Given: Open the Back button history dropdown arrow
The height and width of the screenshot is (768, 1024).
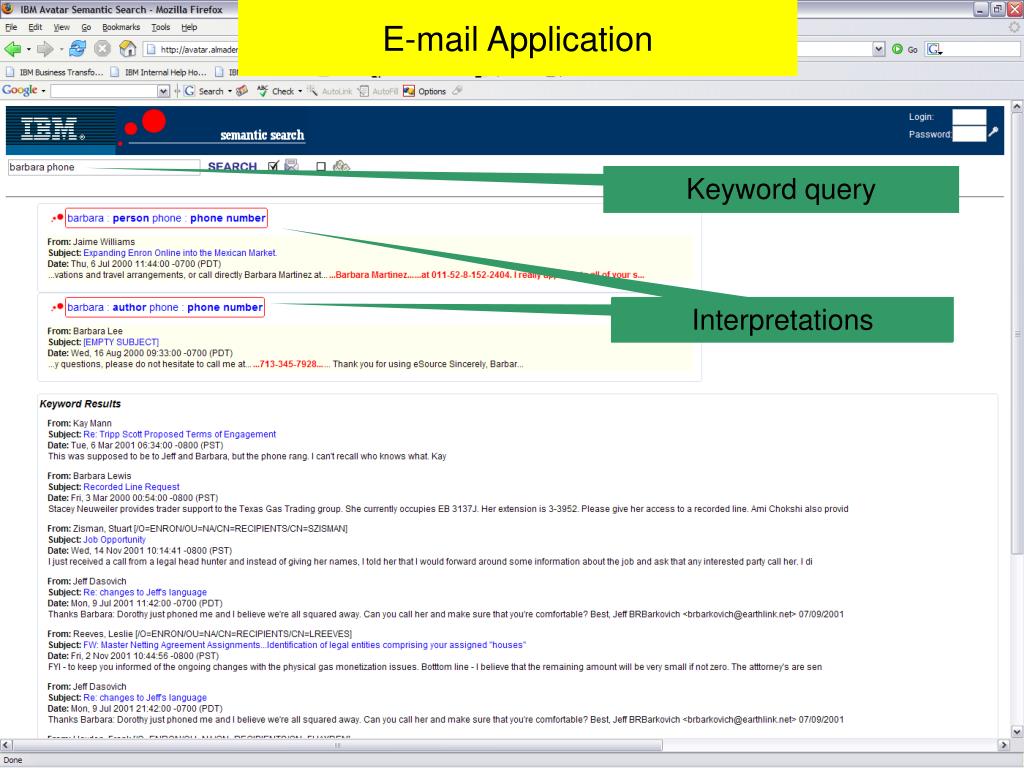Looking at the screenshot, I should point(29,50).
